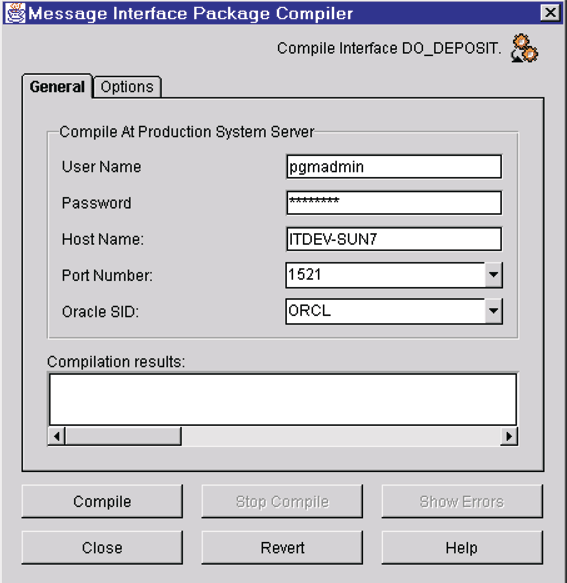Click the results scrollbar left arrow
Viewport: 567px width, 583px height.
[x=57, y=436]
